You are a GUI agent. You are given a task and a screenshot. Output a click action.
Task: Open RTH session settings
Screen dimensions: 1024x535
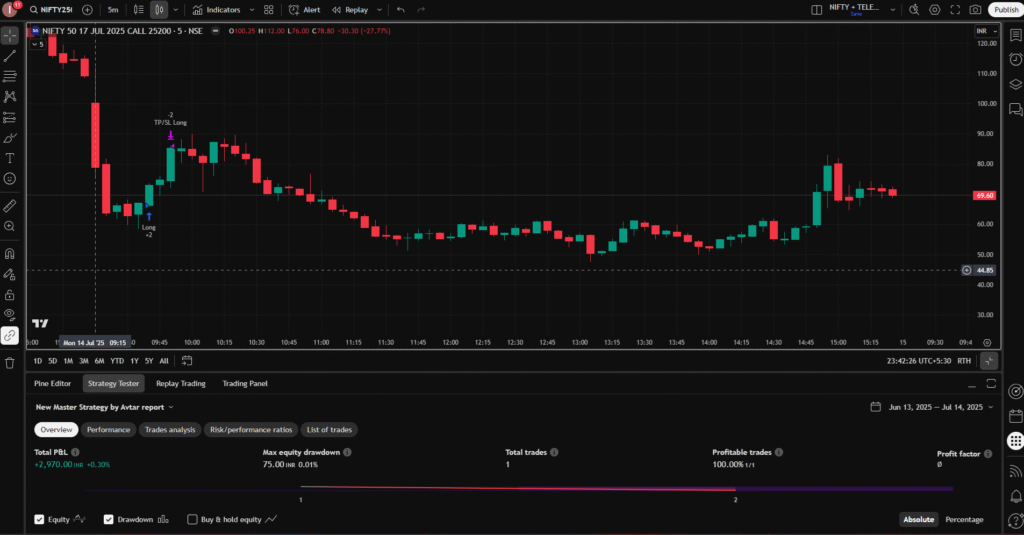964,361
